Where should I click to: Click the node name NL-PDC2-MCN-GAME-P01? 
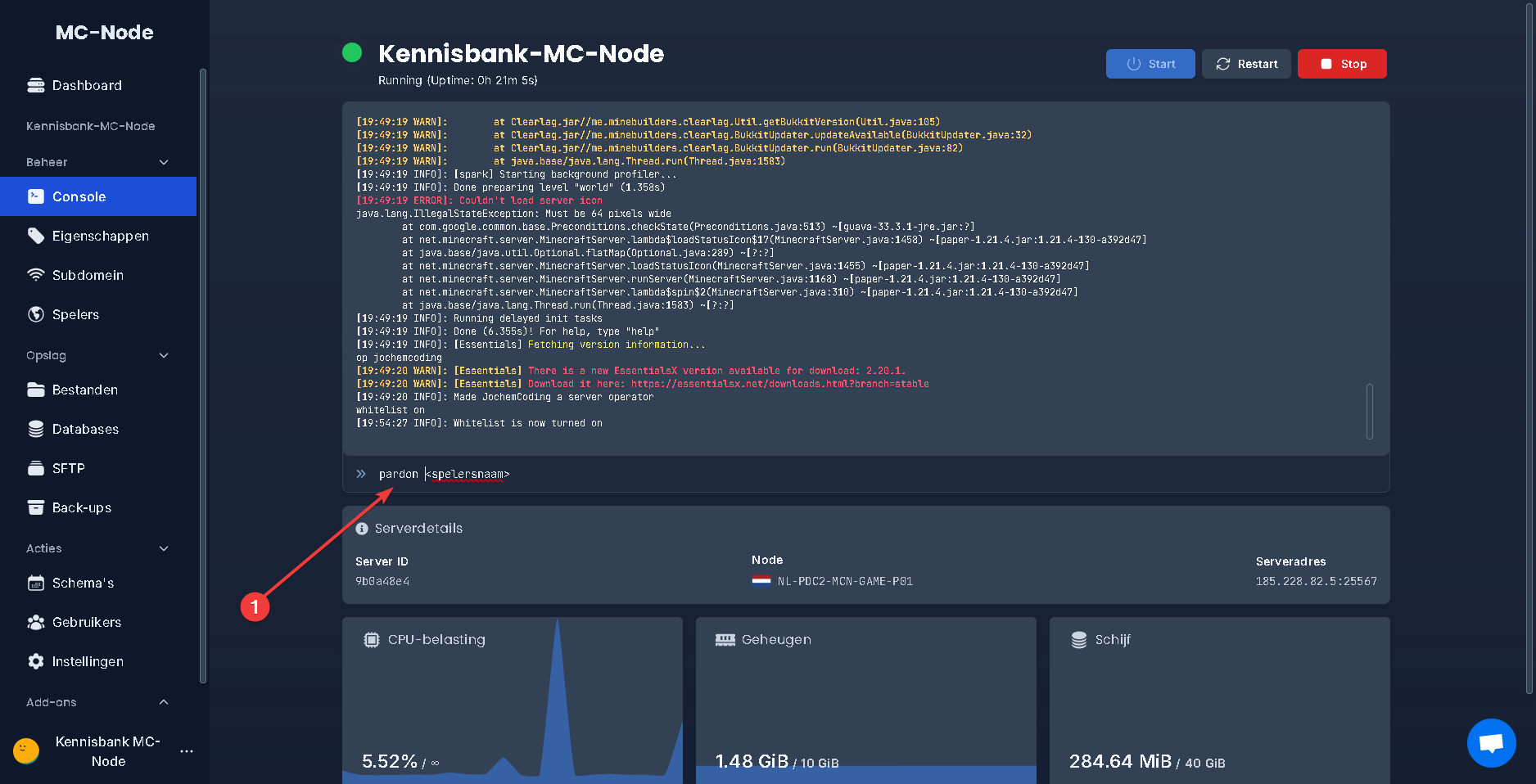(845, 581)
